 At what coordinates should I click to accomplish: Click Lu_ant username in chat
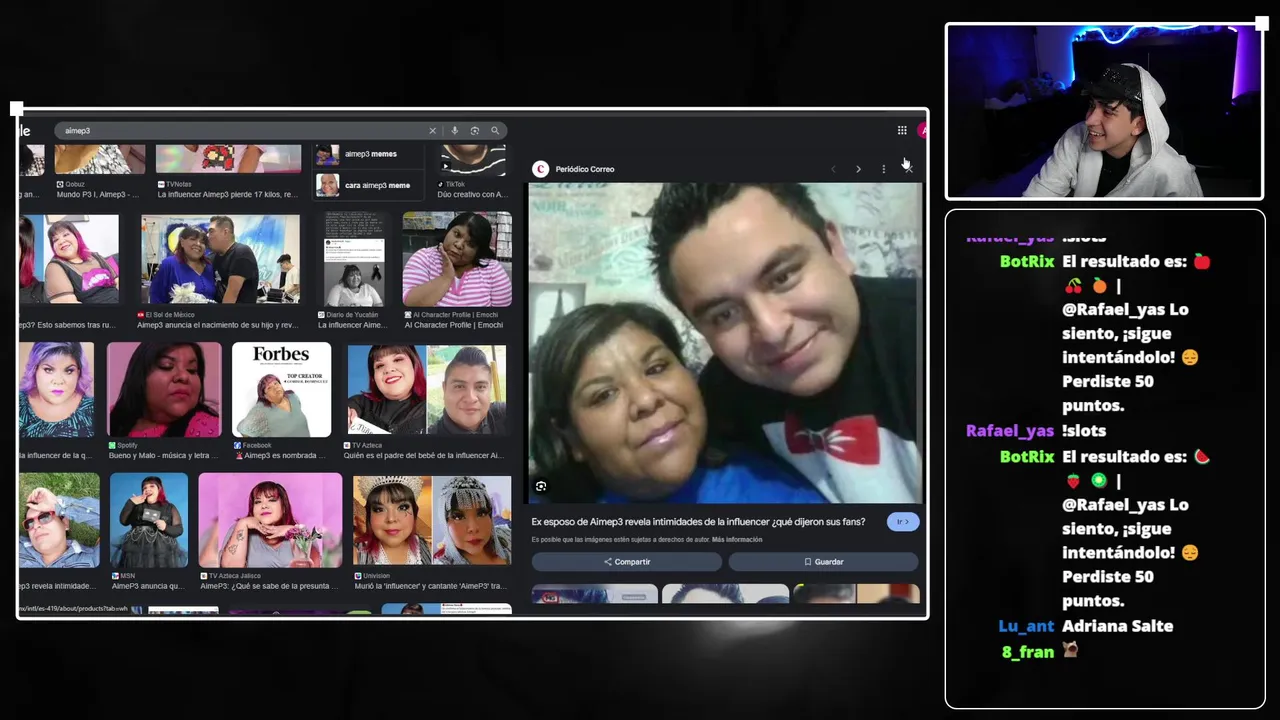(x=1026, y=626)
